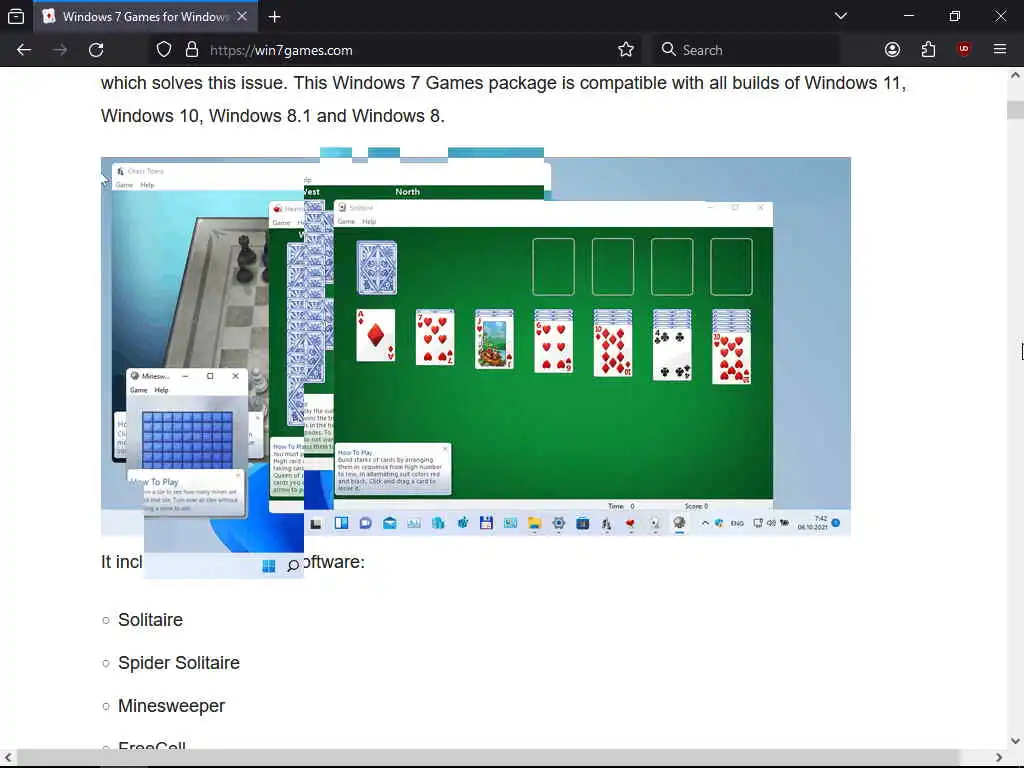Click the horizontal scroll left arrow
Image resolution: width=1024 pixels, height=768 pixels.
point(8,758)
